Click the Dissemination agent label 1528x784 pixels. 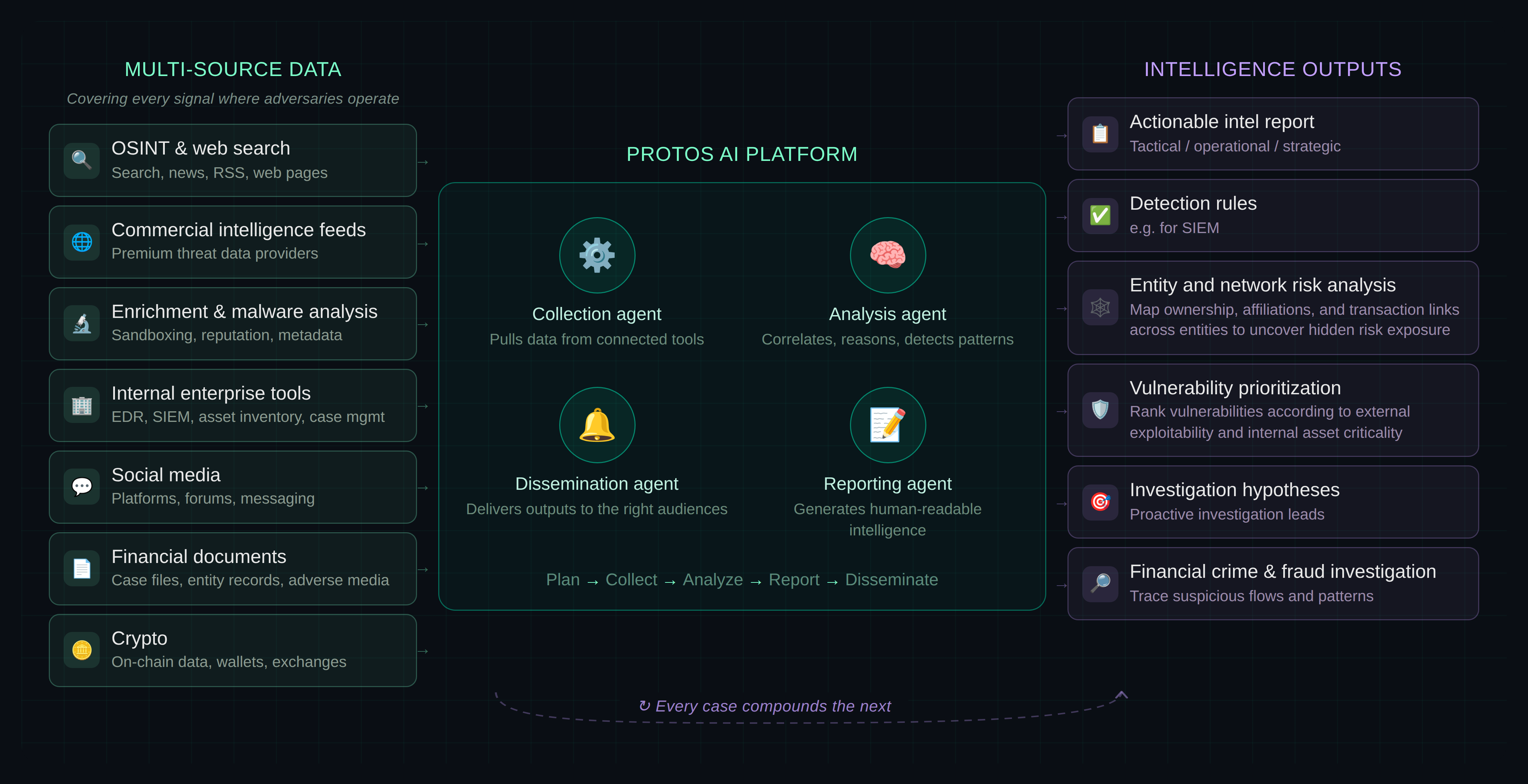tap(597, 483)
